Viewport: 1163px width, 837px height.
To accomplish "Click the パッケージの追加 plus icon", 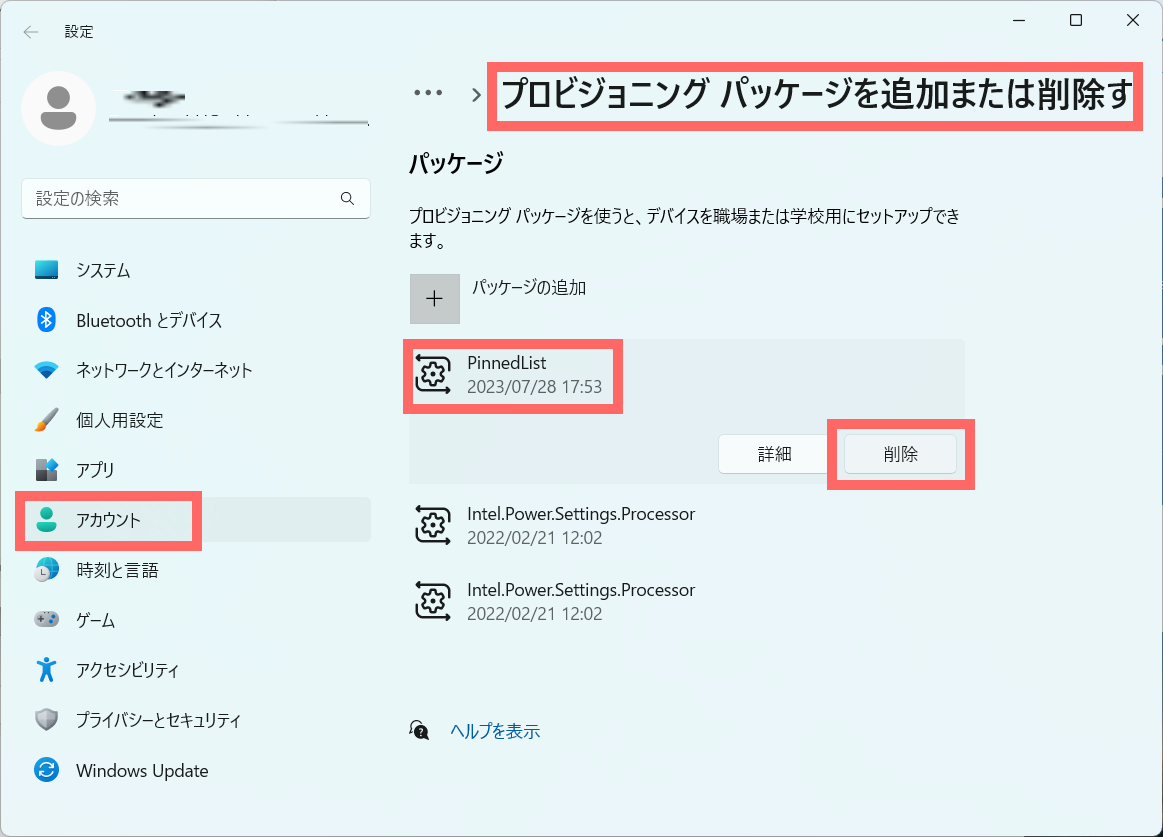I will 434,298.
